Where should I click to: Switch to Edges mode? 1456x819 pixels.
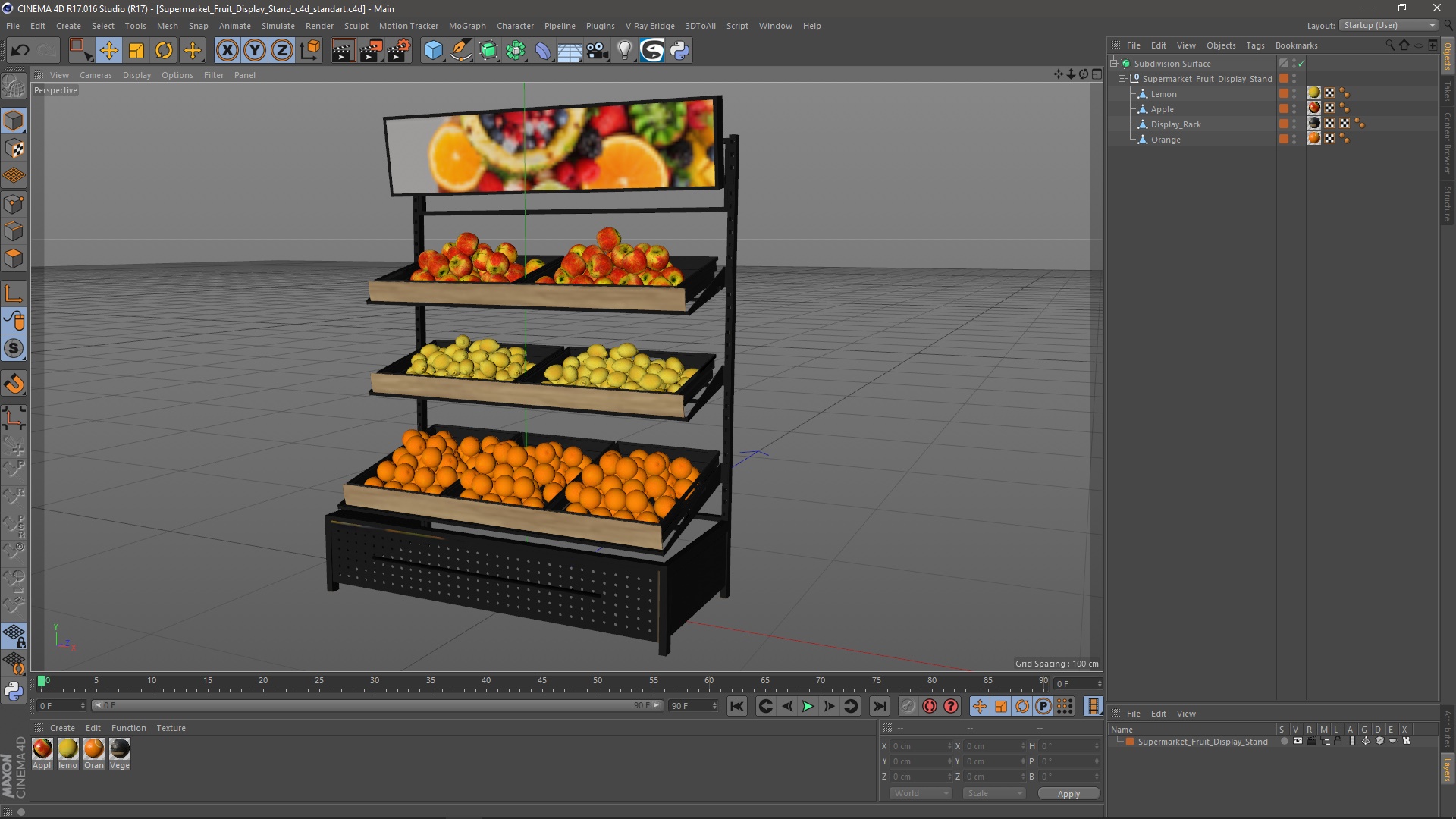[14, 231]
